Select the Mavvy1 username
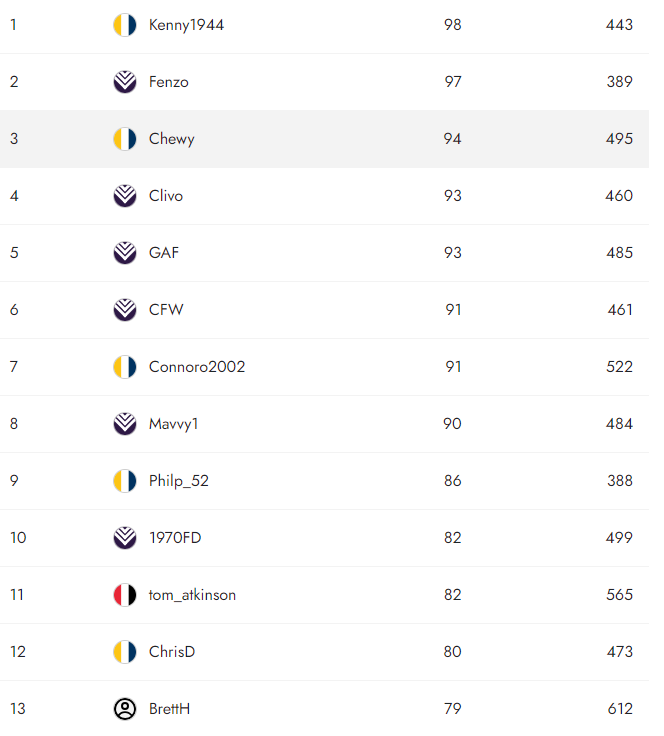Viewport: 664px width, 736px height. [174, 424]
